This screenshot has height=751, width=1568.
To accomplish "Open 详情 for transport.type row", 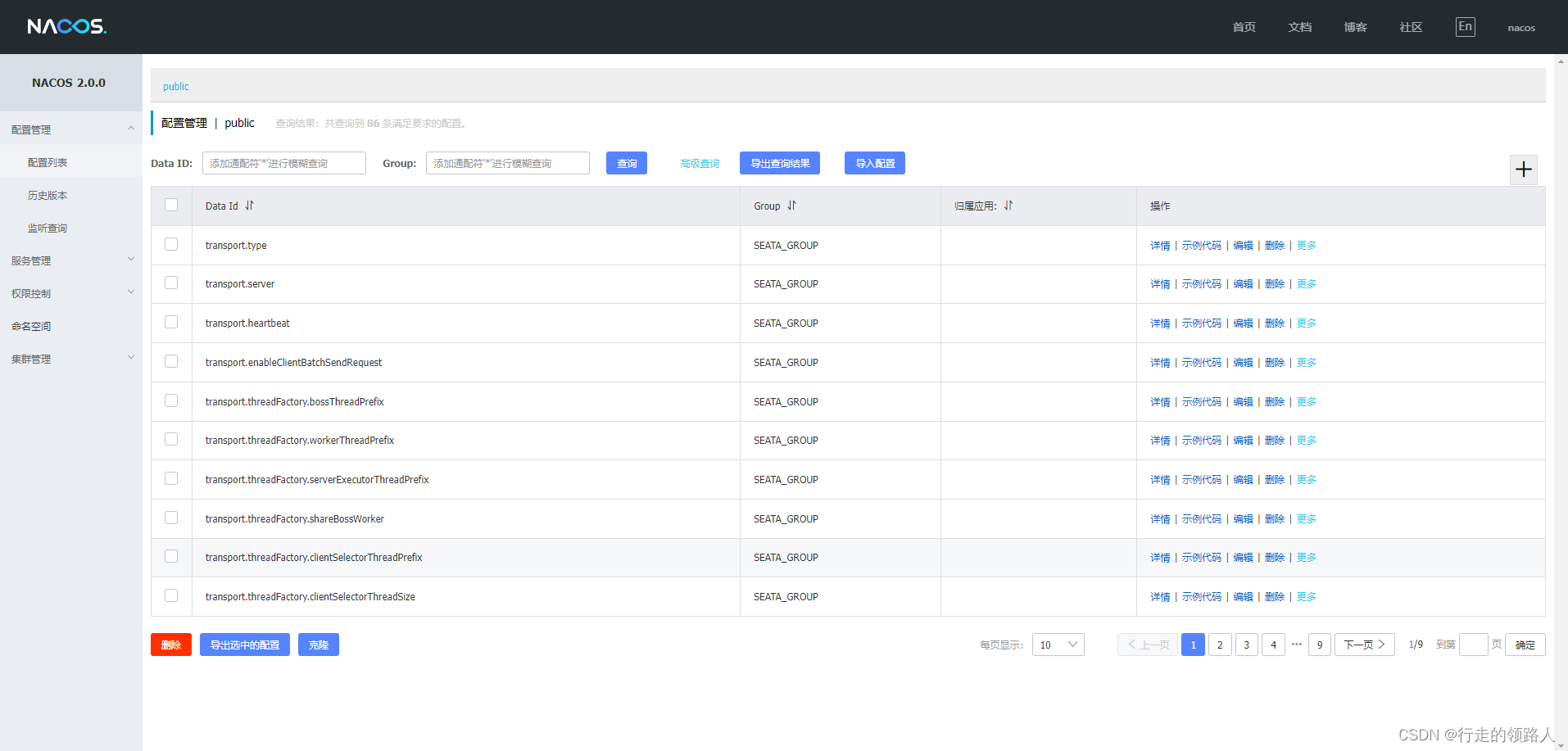I will [1160, 246].
